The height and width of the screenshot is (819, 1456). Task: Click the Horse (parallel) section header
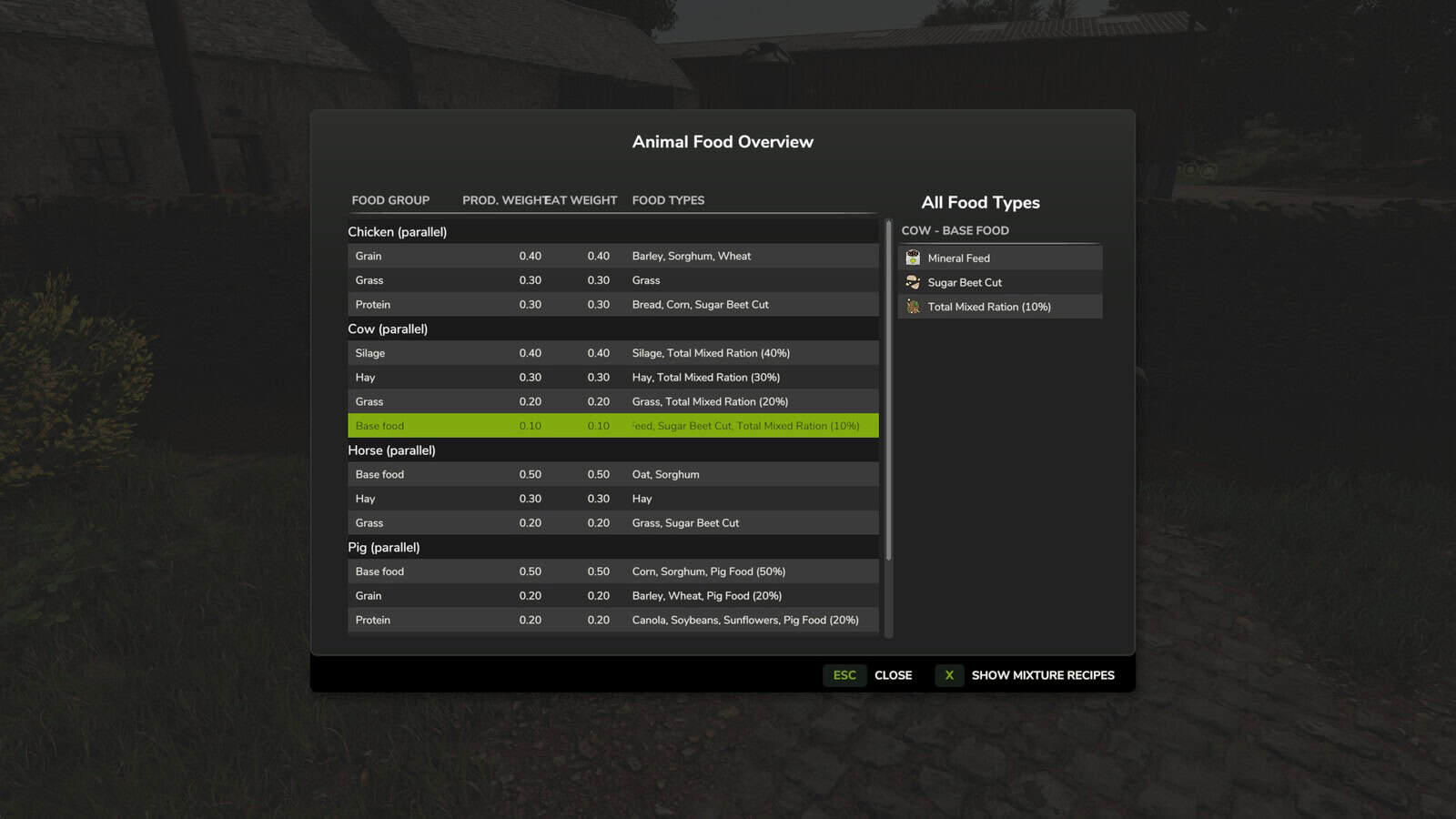pos(612,450)
